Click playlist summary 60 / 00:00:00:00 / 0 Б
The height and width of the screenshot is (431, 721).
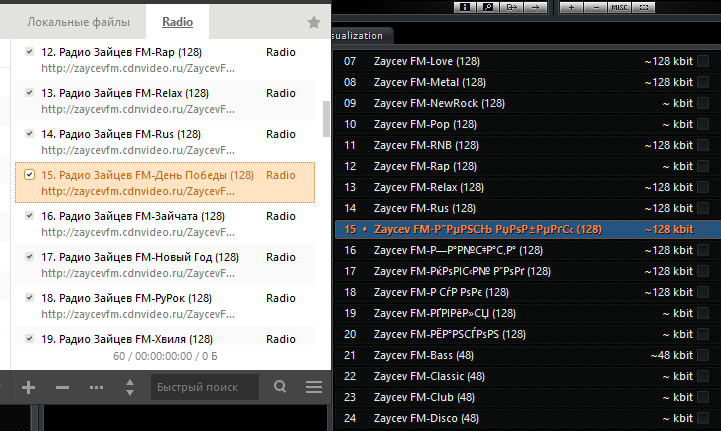165,356
